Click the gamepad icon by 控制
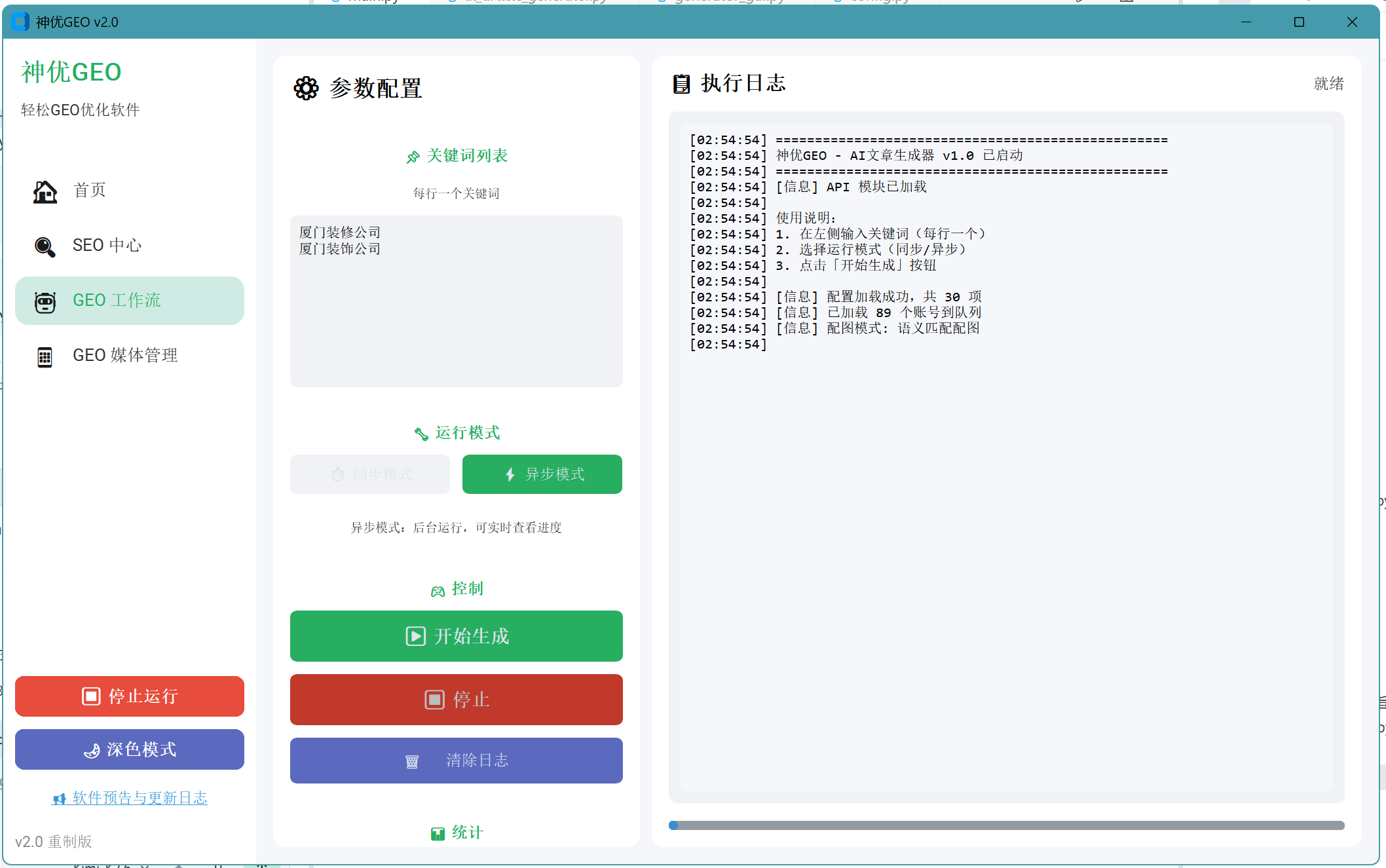1386x868 pixels. pyautogui.click(x=438, y=591)
